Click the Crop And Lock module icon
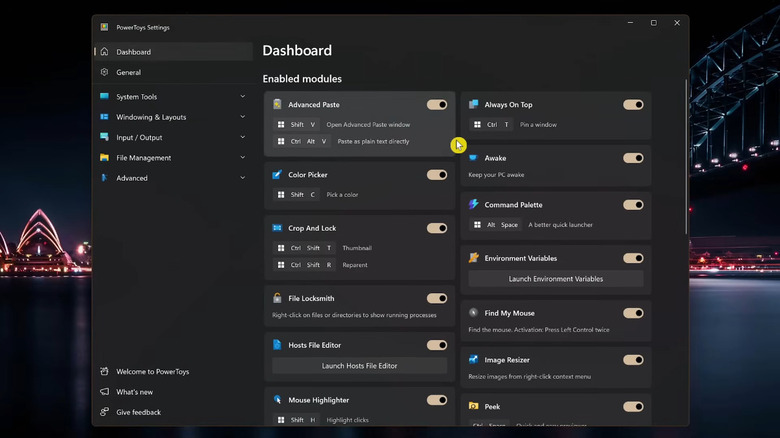Image resolution: width=780 pixels, height=438 pixels. coord(277,228)
